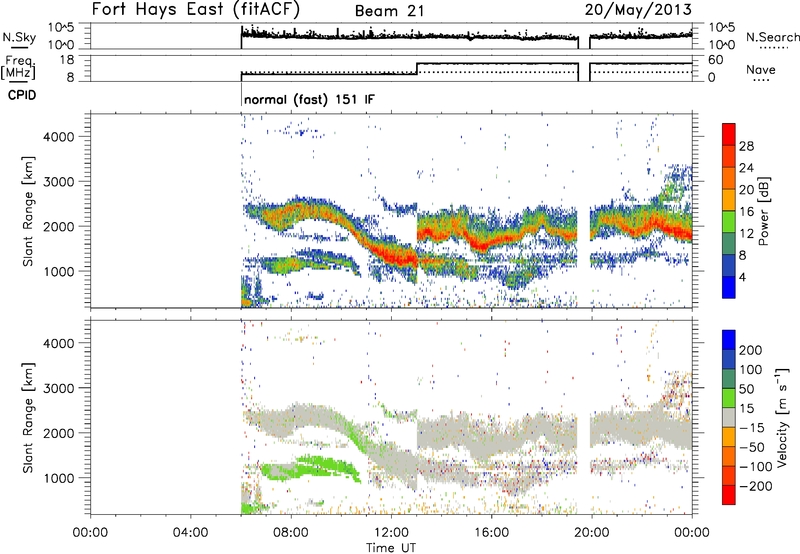Click the gray velocity colorbar segment
The height and width of the screenshot is (554, 800).
(x=729, y=417)
